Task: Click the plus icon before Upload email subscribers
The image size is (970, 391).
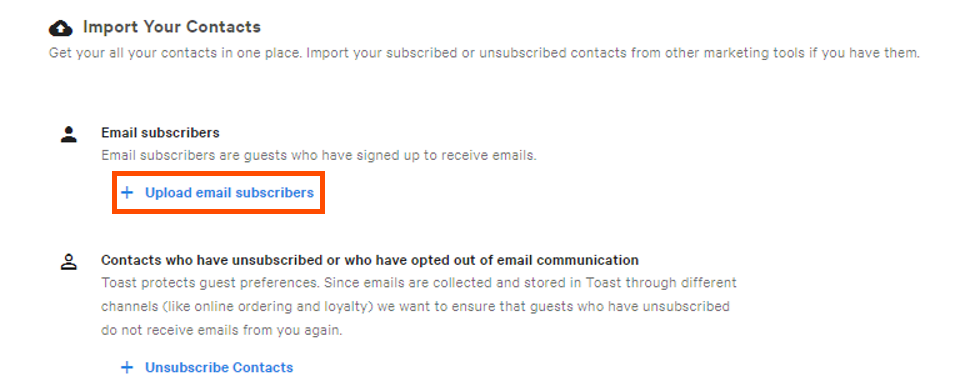Action: click(x=127, y=193)
